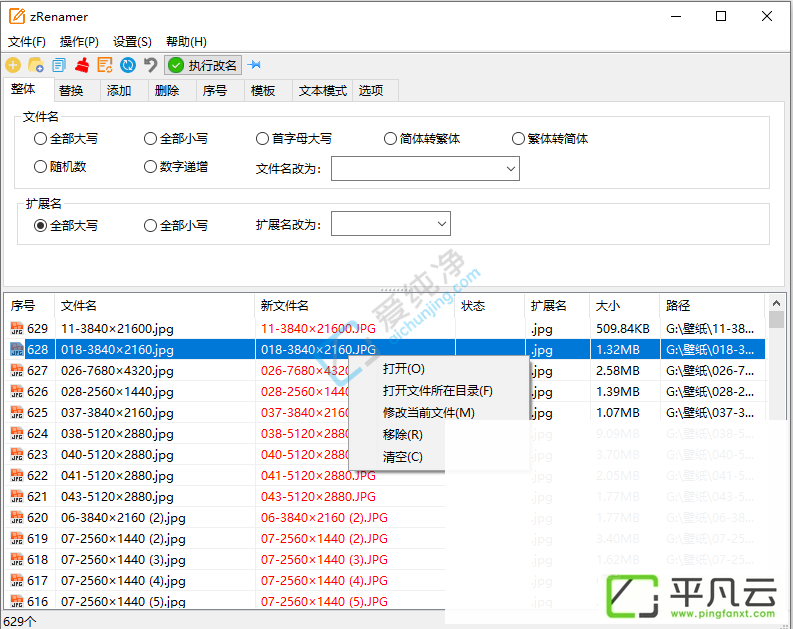Select file 041-5120×2880.jpg in the list
This screenshot has width=793, height=629.
coord(117,476)
